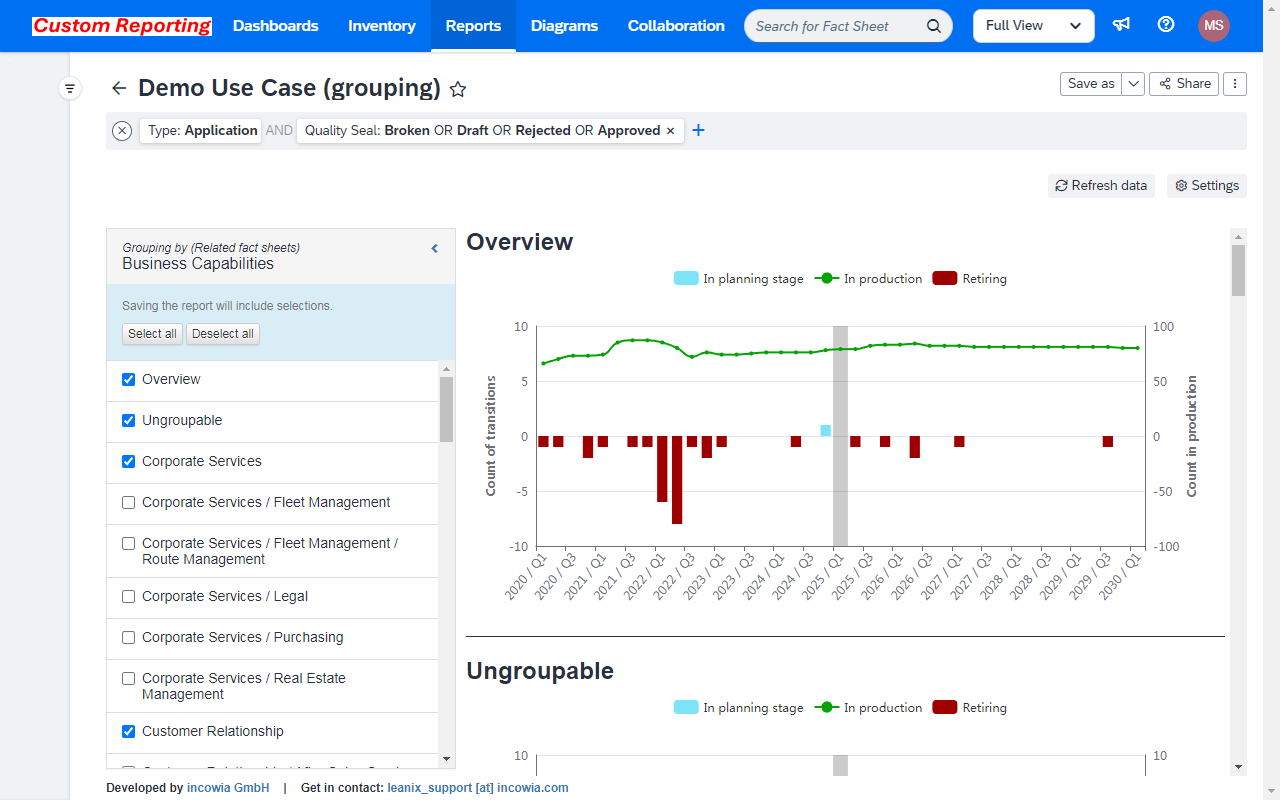This screenshot has height=800, width=1280.
Task: Check Corporate Services / Fleet Management
Action: pos(128,502)
